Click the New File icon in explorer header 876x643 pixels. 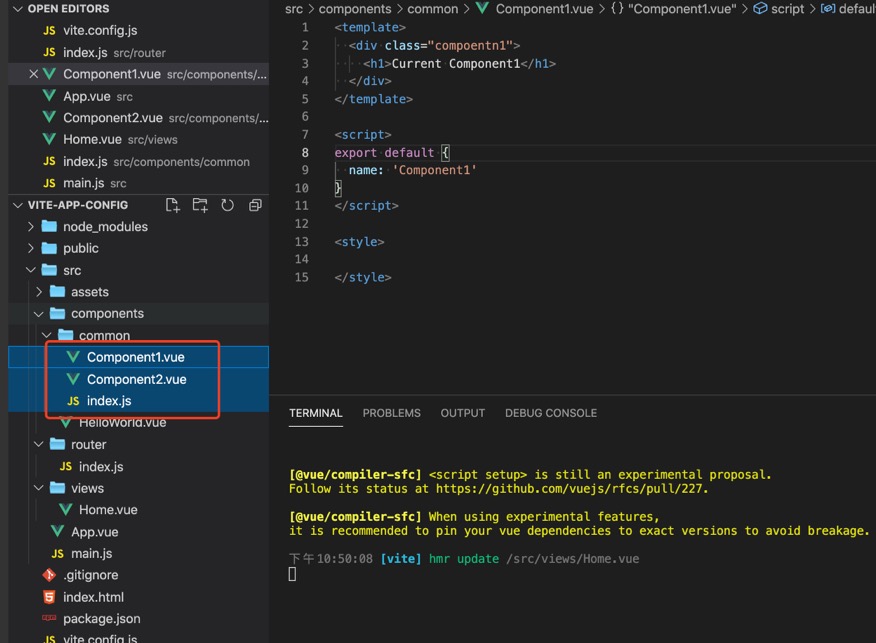coord(173,205)
